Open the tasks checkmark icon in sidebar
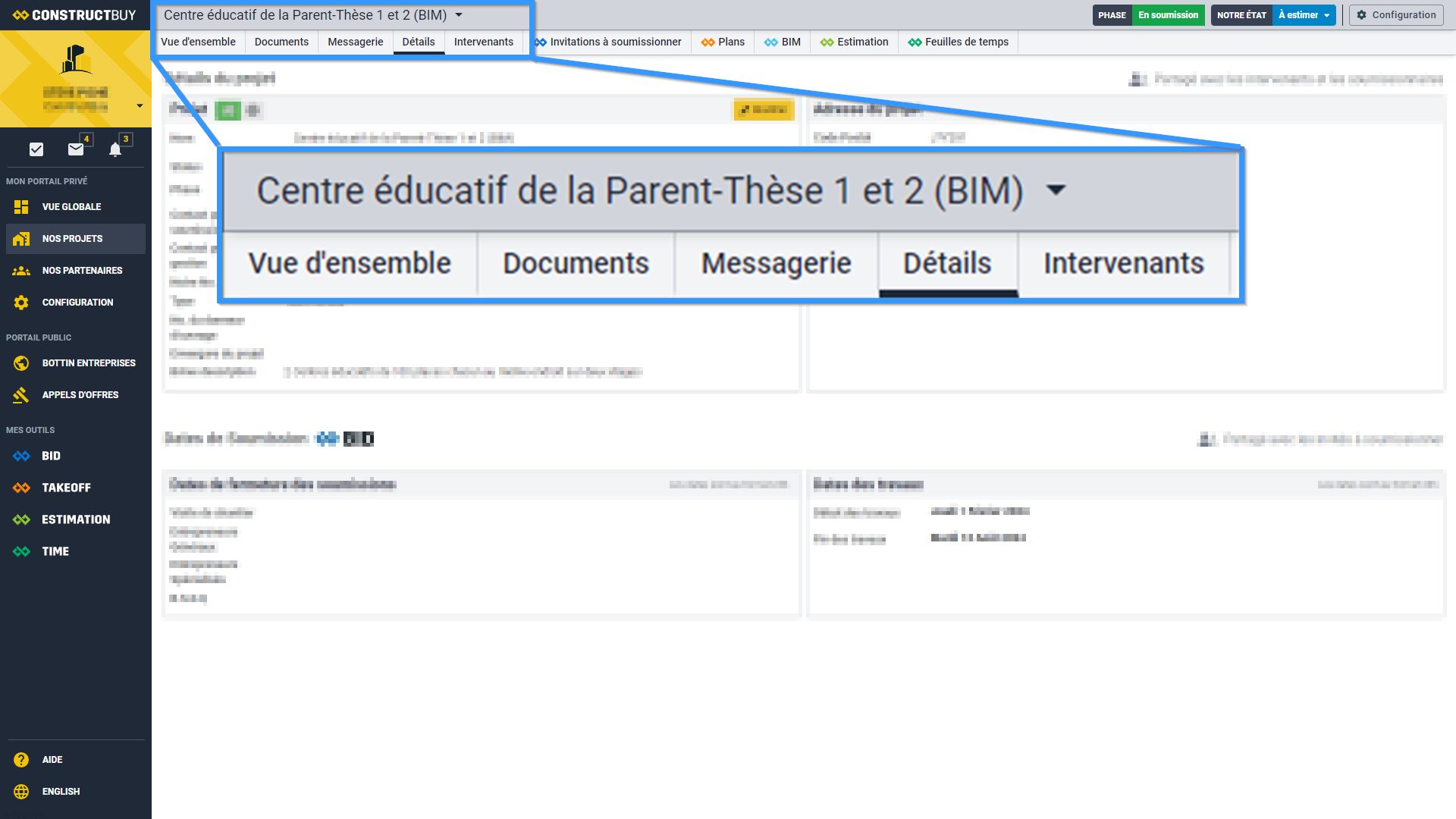 36,149
